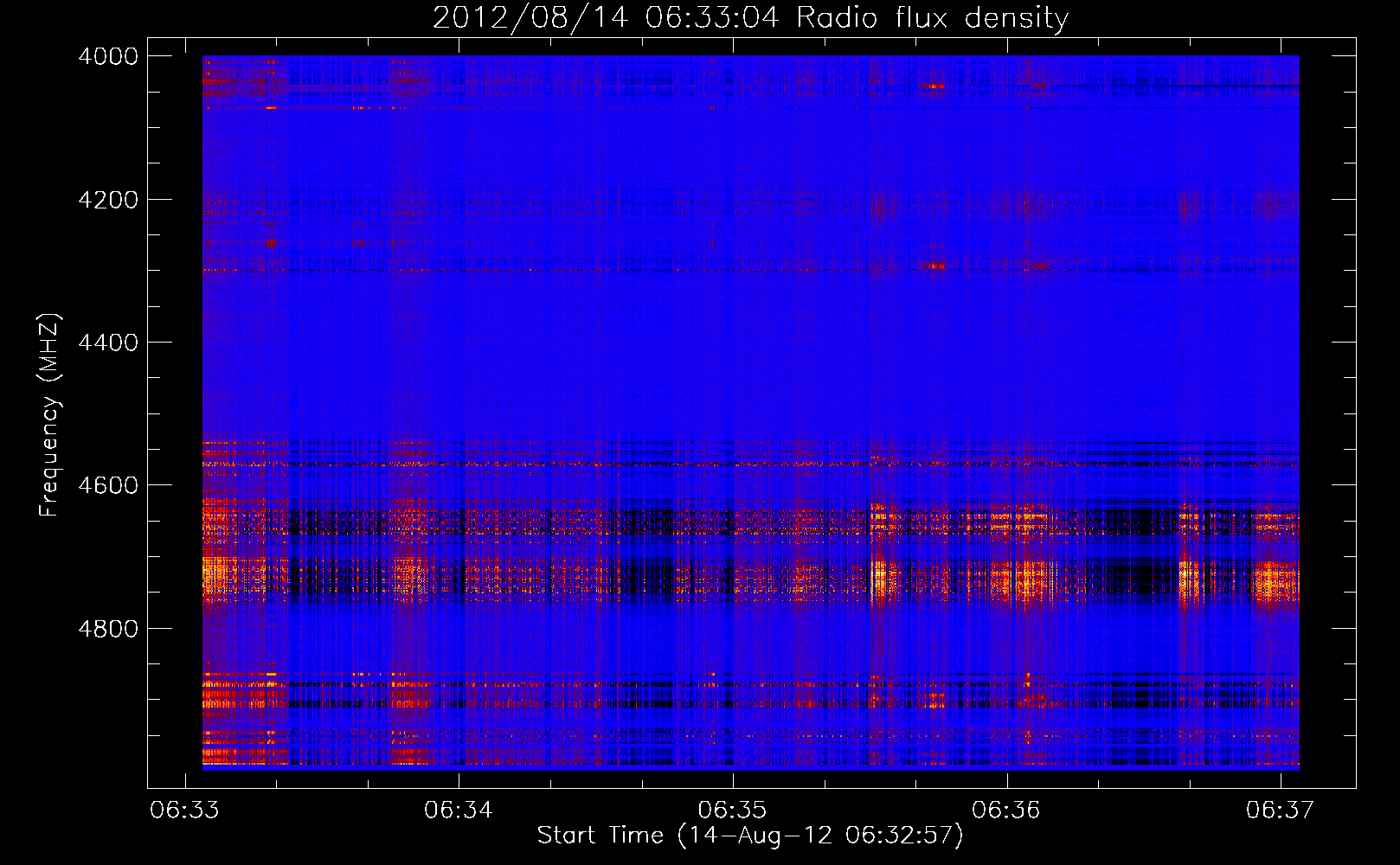Click the 4600 frequency axis label
This screenshot has height=865, width=1400.
coord(108,485)
